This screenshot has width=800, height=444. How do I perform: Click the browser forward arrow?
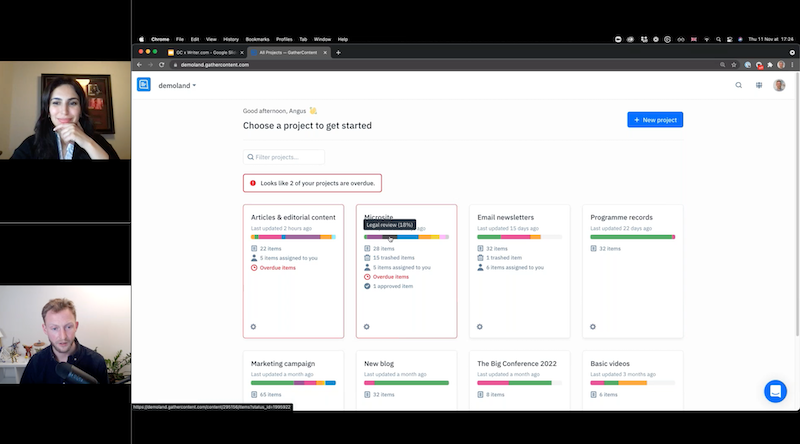[151, 65]
